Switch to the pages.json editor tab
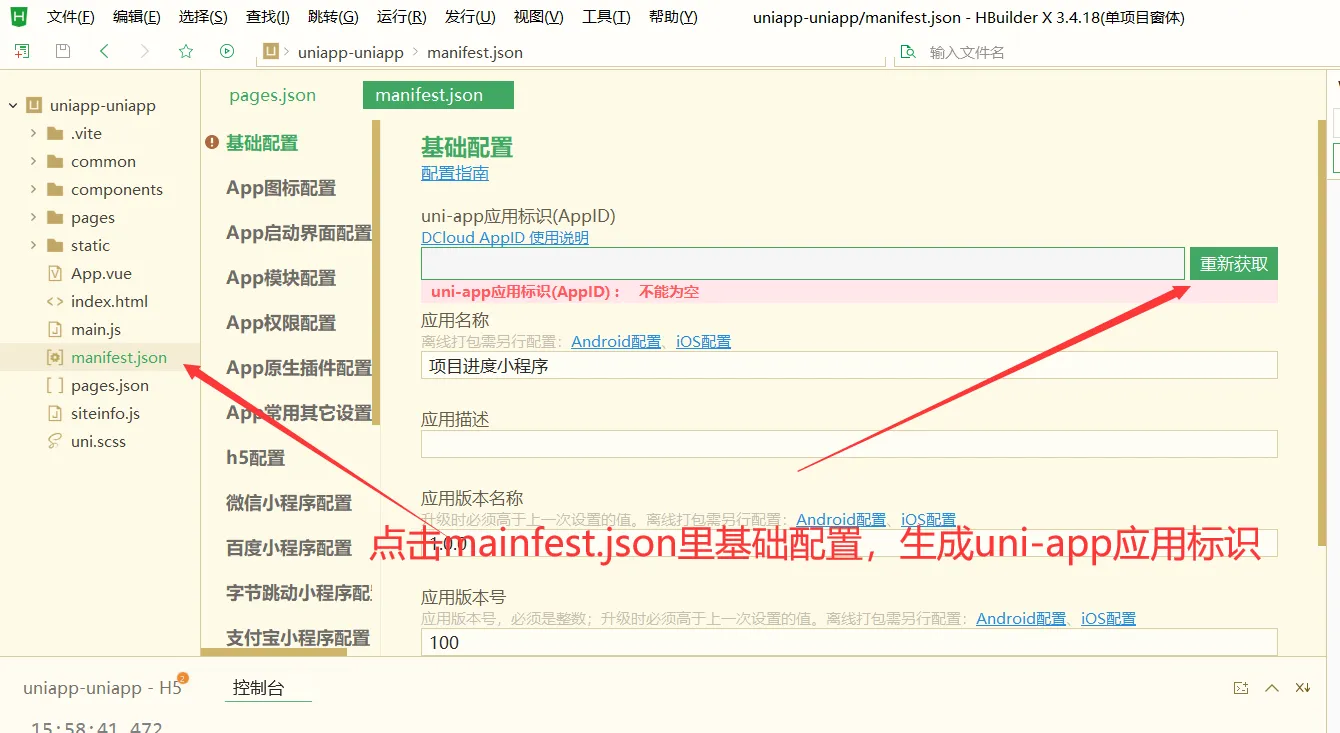Viewport: 1340px width, 733px height. [273, 96]
